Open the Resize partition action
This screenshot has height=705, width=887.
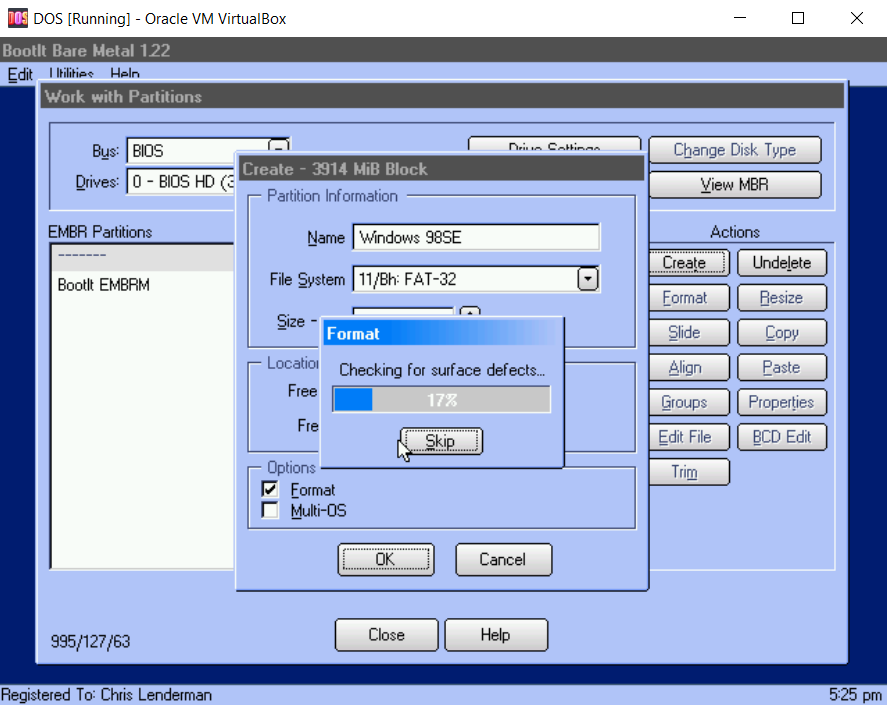tap(781, 297)
